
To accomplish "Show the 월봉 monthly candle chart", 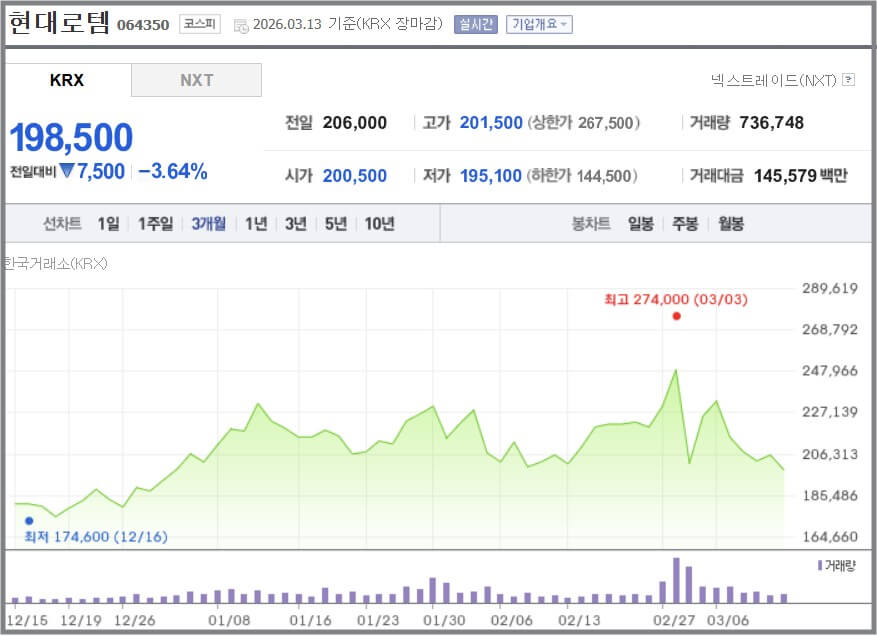I will coord(731,224).
